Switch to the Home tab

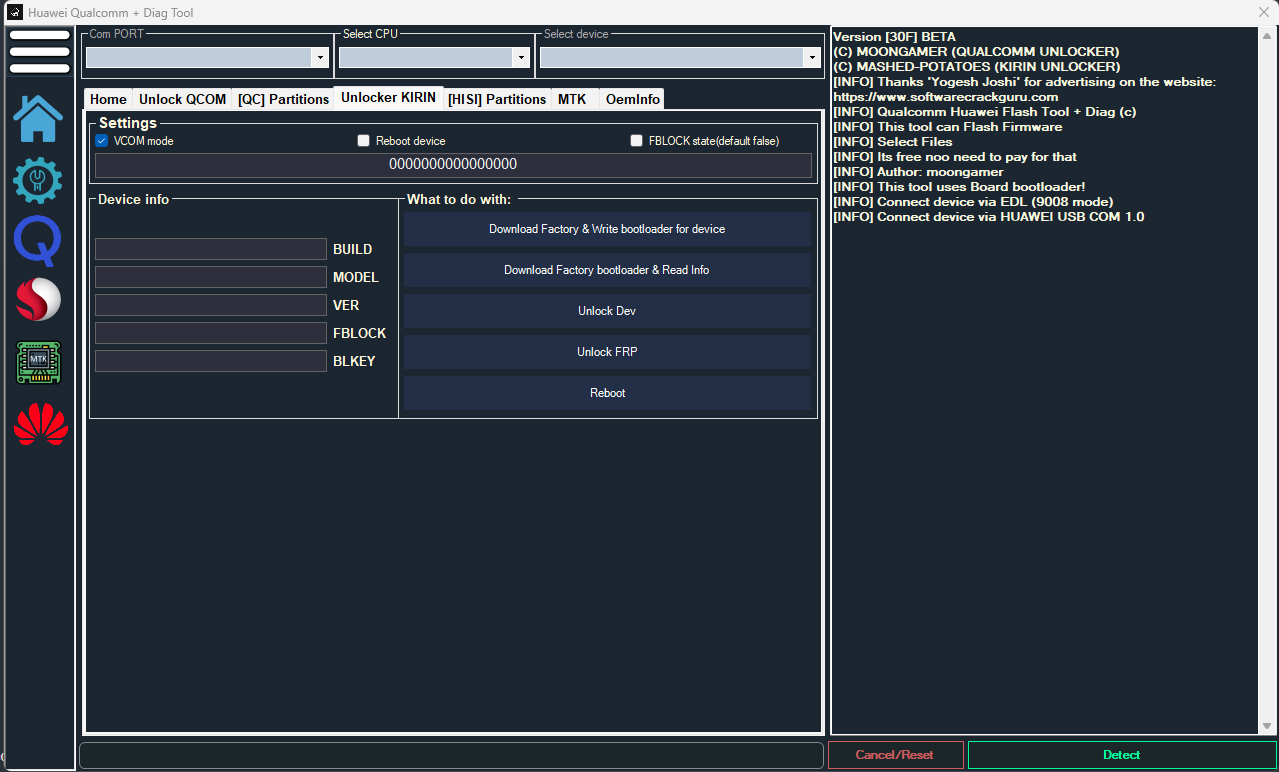click(x=108, y=99)
